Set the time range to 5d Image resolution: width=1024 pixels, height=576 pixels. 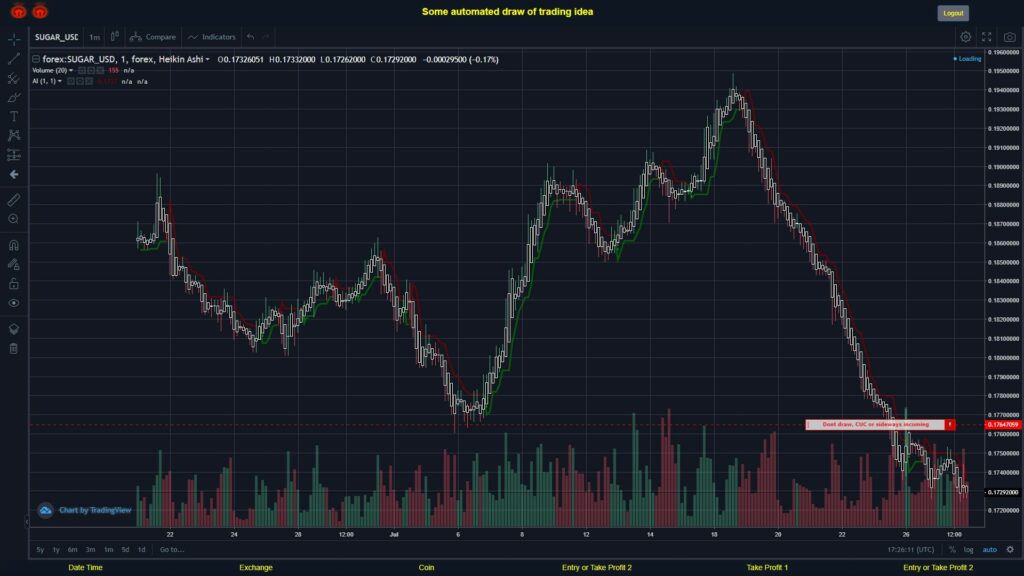click(x=125, y=549)
